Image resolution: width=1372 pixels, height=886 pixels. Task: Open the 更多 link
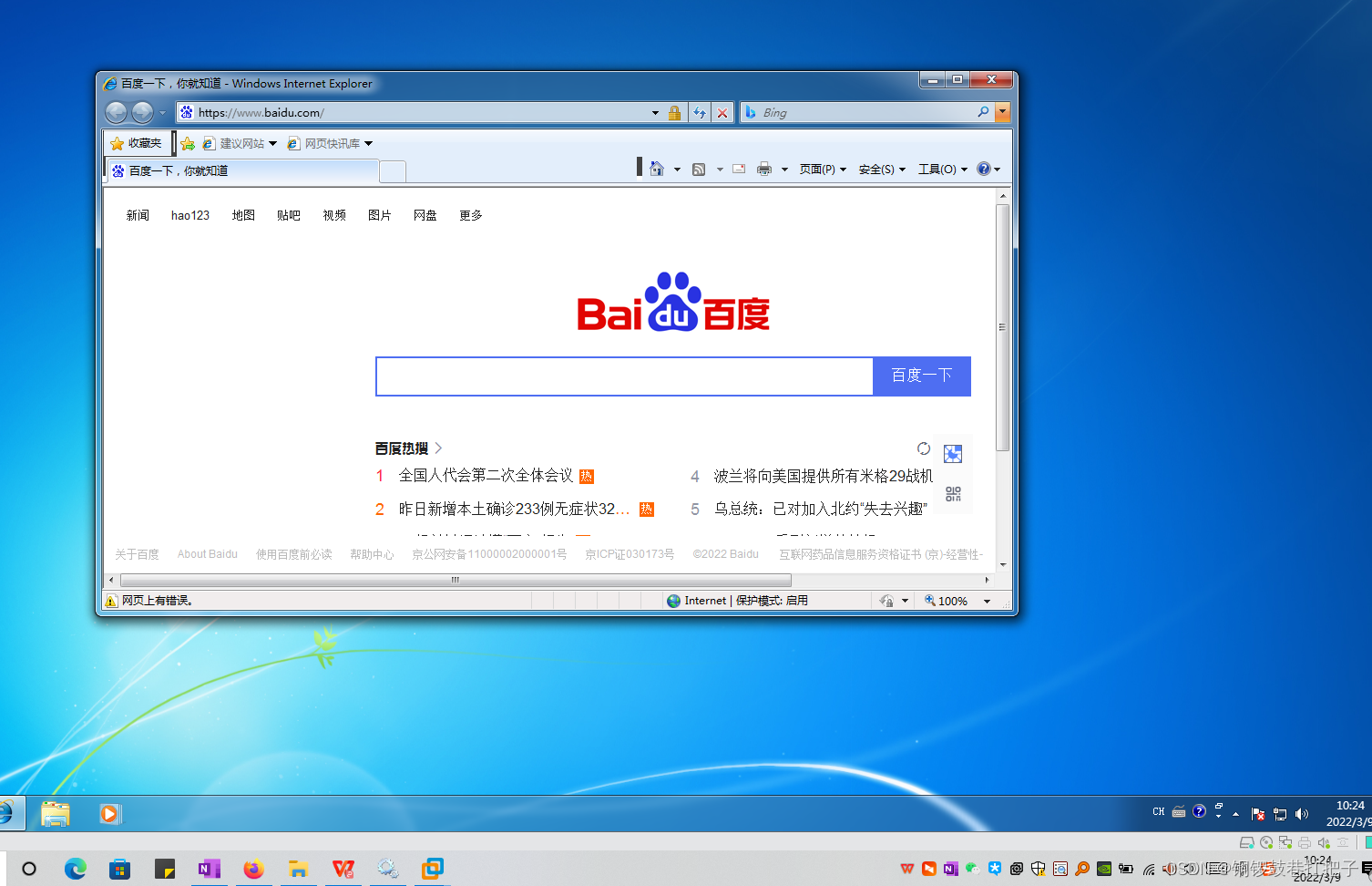coord(471,215)
